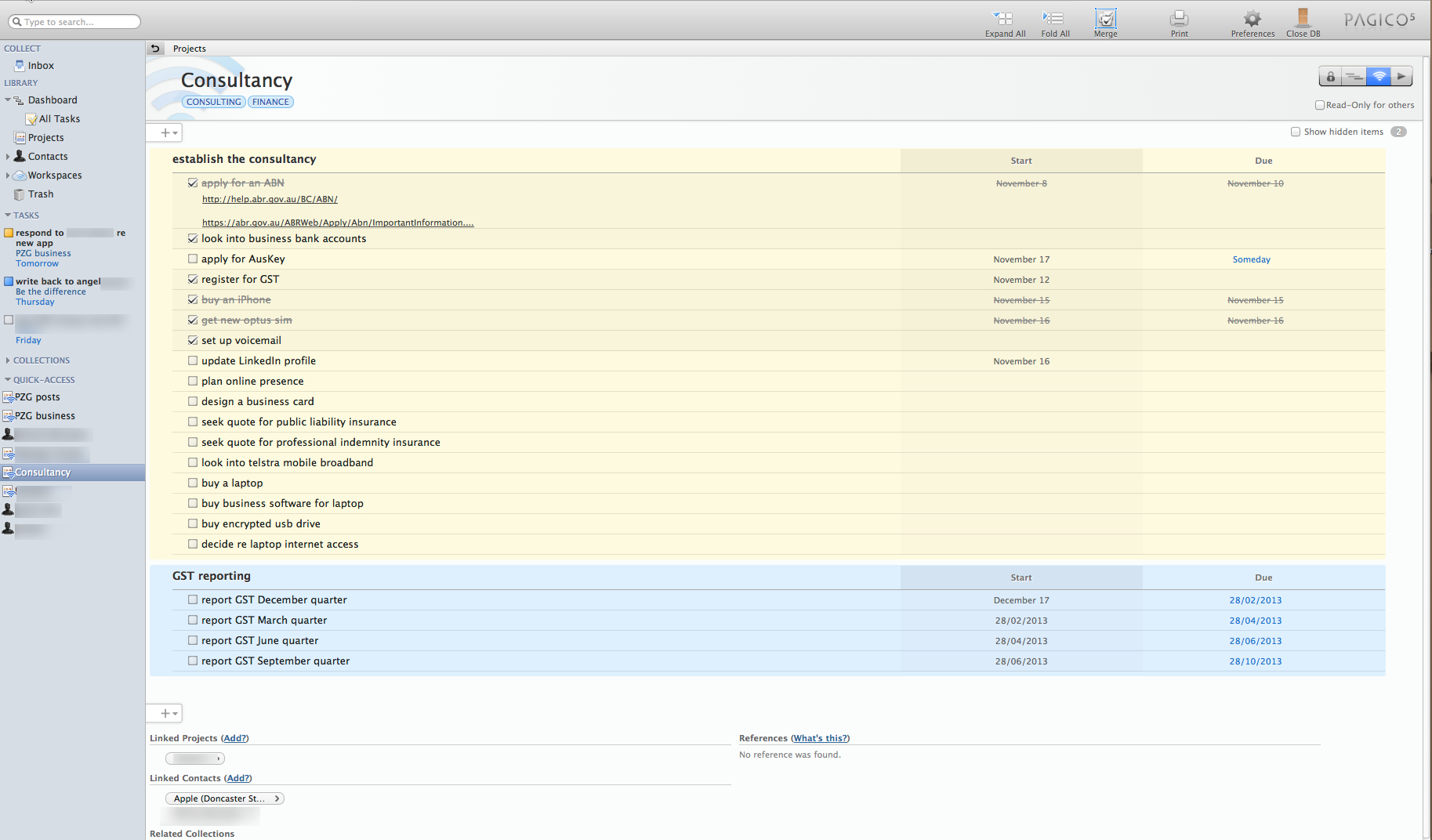This screenshot has width=1432, height=840.
Task: Click the back arrow beside Projects
Action: coord(155,49)
